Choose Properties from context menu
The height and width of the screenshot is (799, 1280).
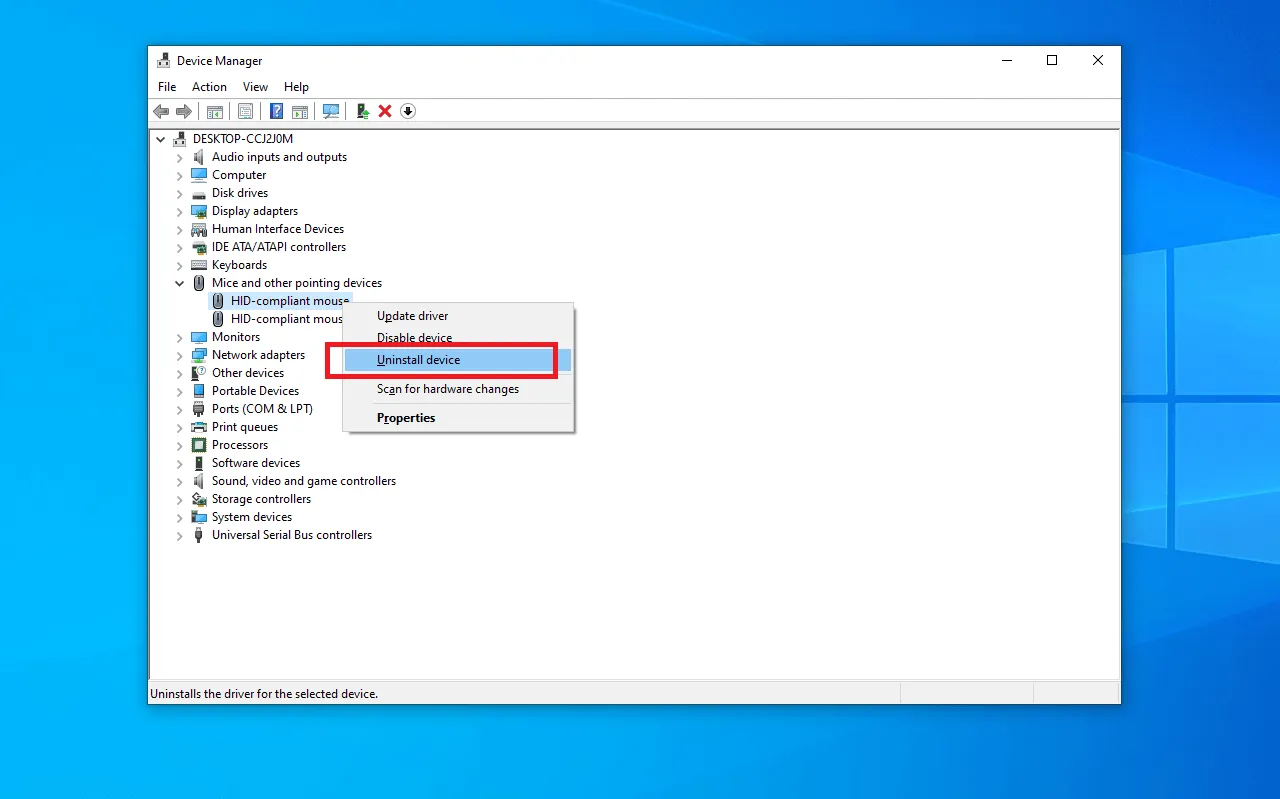(458, 418)
